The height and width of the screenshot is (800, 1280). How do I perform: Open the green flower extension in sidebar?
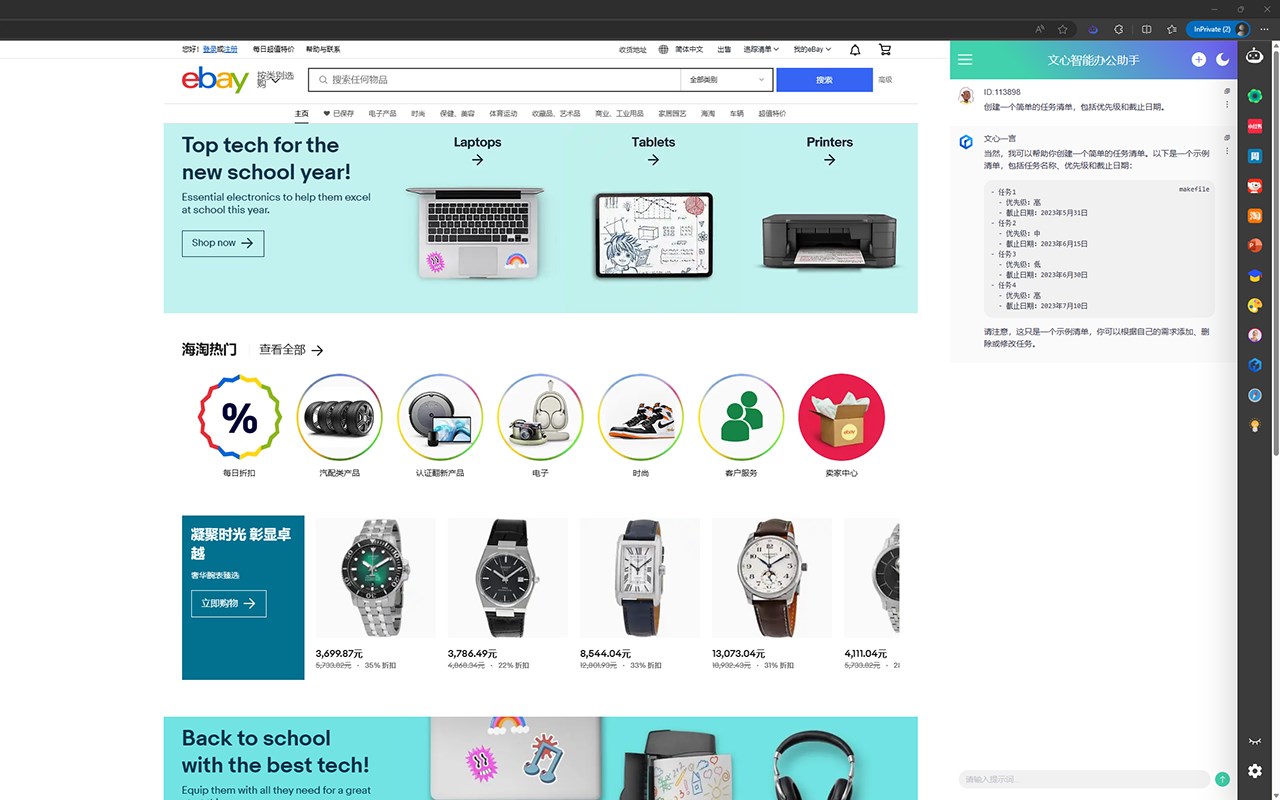1254,96
